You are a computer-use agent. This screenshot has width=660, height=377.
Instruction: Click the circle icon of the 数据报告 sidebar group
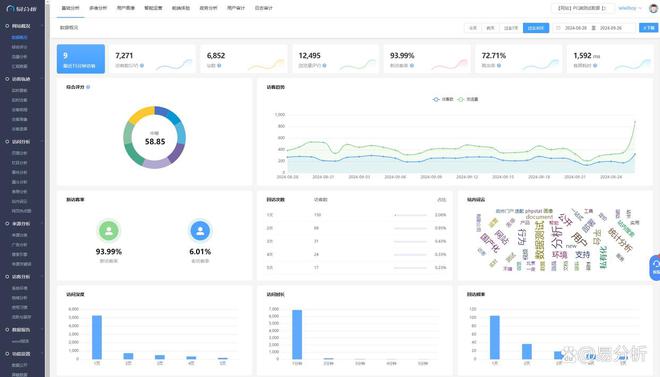pyautogui.click(x=7, y=330)
